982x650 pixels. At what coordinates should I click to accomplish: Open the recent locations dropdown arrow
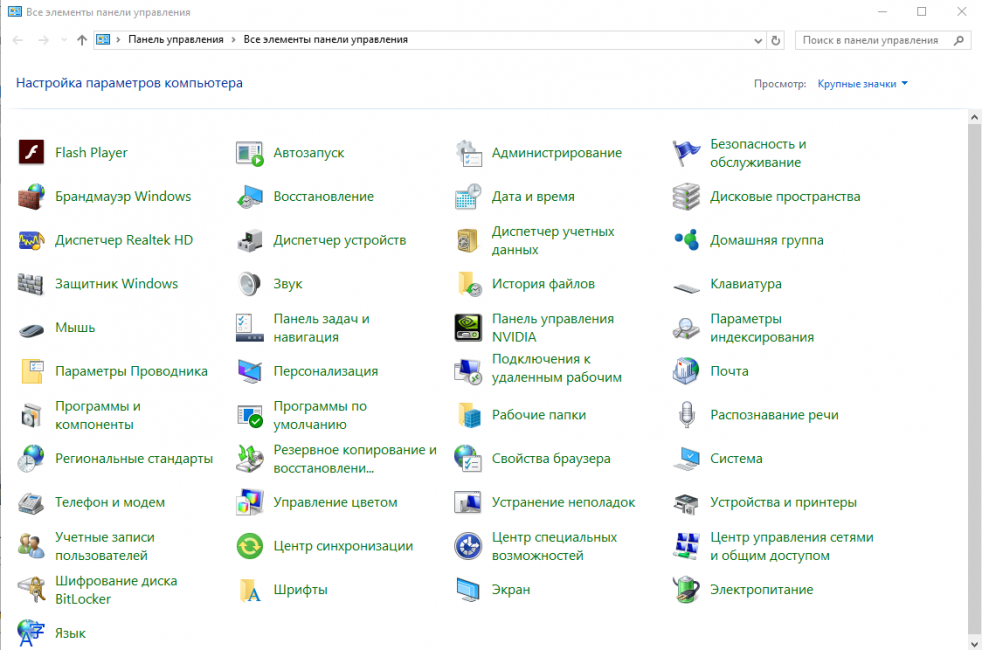point(64,40)
